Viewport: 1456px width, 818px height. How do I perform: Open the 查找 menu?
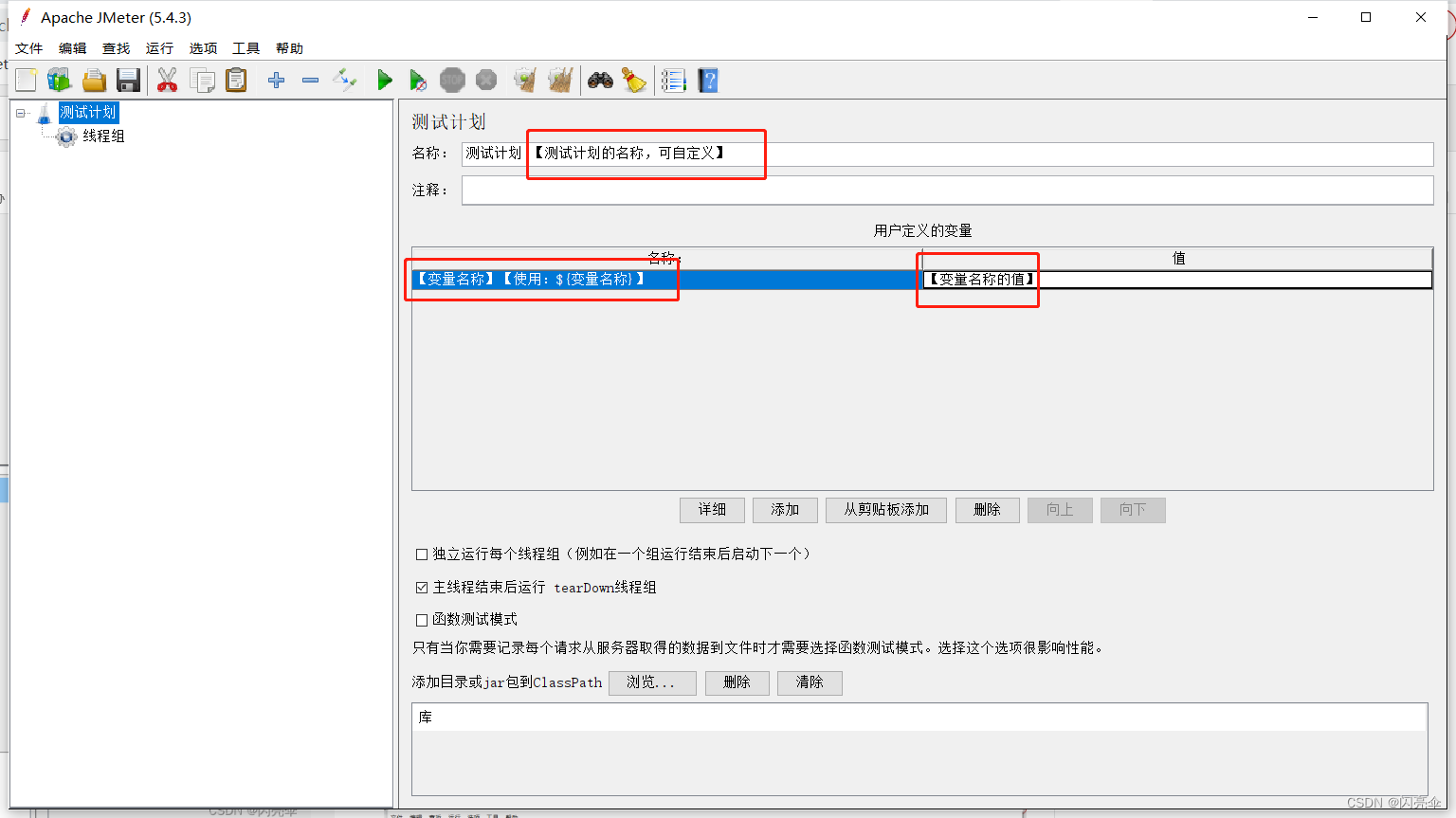(x=117, y=48)
